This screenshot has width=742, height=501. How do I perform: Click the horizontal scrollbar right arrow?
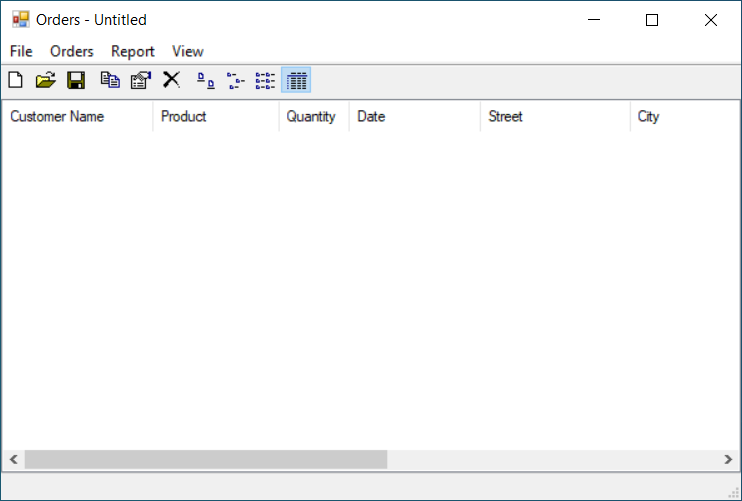point(728,459)
